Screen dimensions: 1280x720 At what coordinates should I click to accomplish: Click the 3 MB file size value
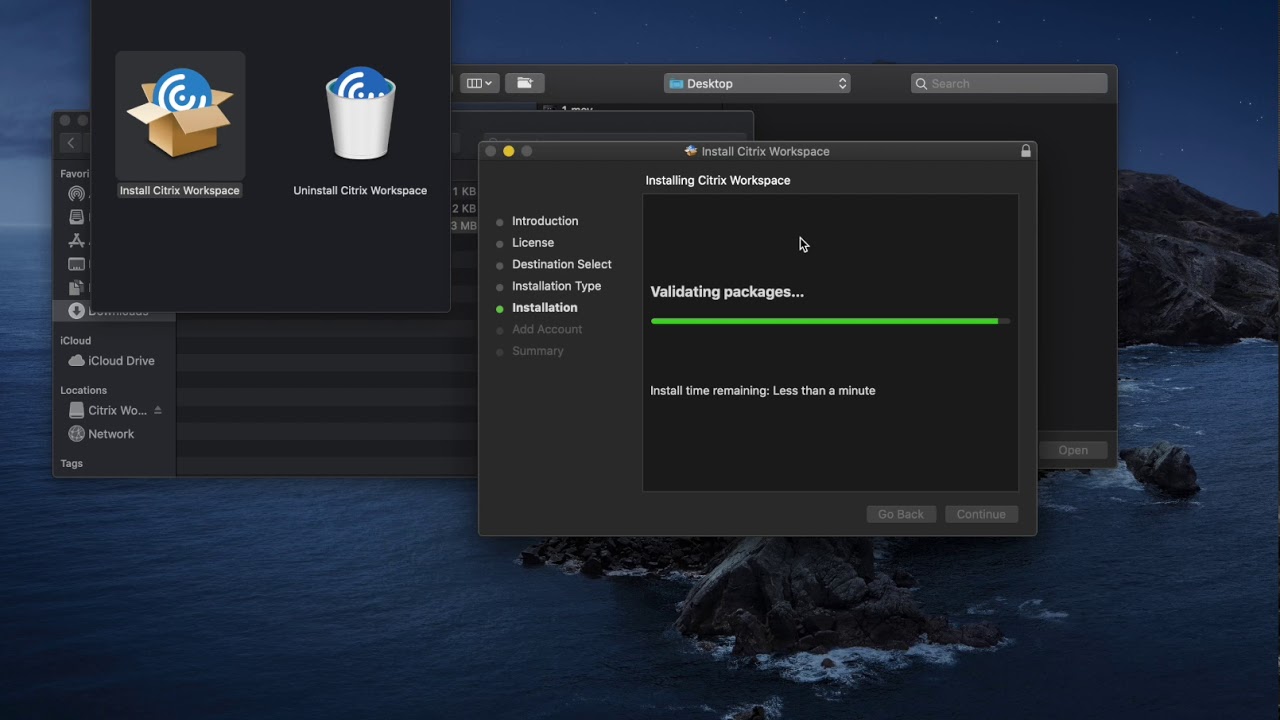click(x=463, y=226)
